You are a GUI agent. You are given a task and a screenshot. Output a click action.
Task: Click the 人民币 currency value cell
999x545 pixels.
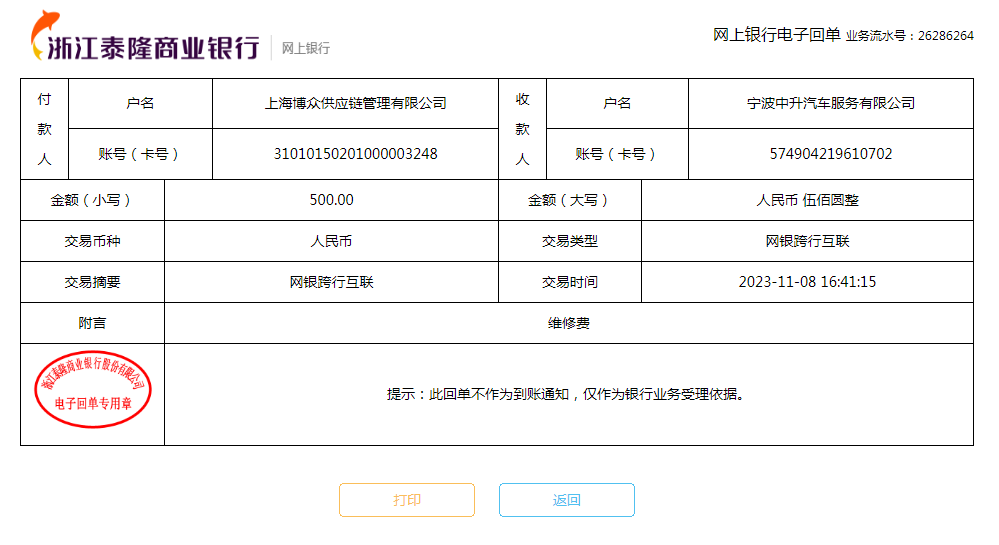click(331, 241)
